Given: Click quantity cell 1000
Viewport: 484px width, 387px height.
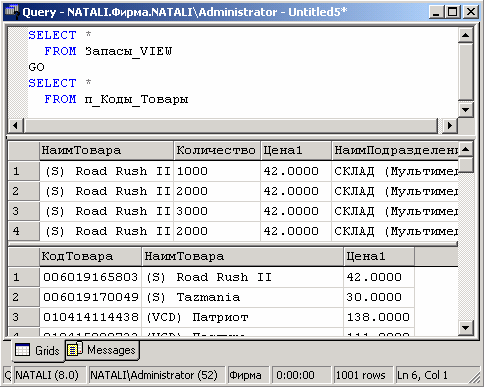Looking at the screenshot, I should [x=217, y=171].
